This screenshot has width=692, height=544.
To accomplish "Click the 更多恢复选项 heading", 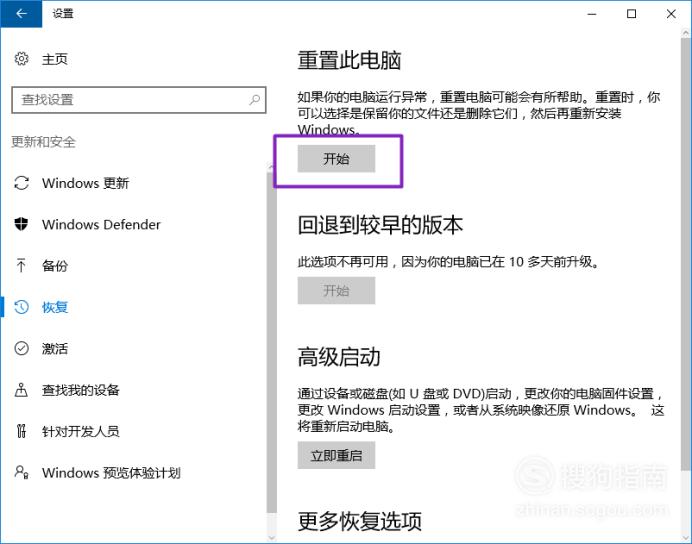I will click(x=360, y=521).
